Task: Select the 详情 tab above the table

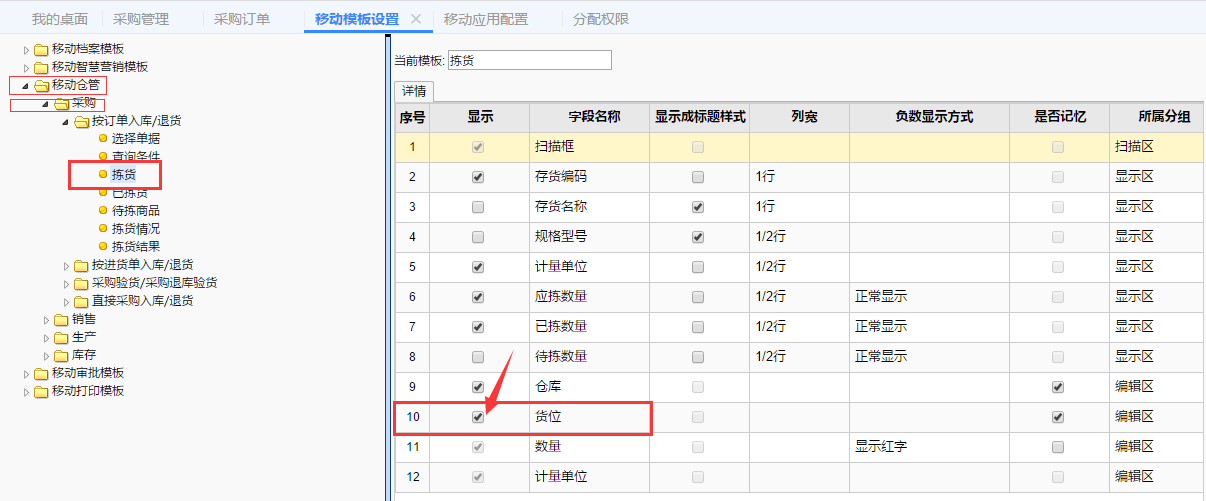Action: tap(413, 91)
